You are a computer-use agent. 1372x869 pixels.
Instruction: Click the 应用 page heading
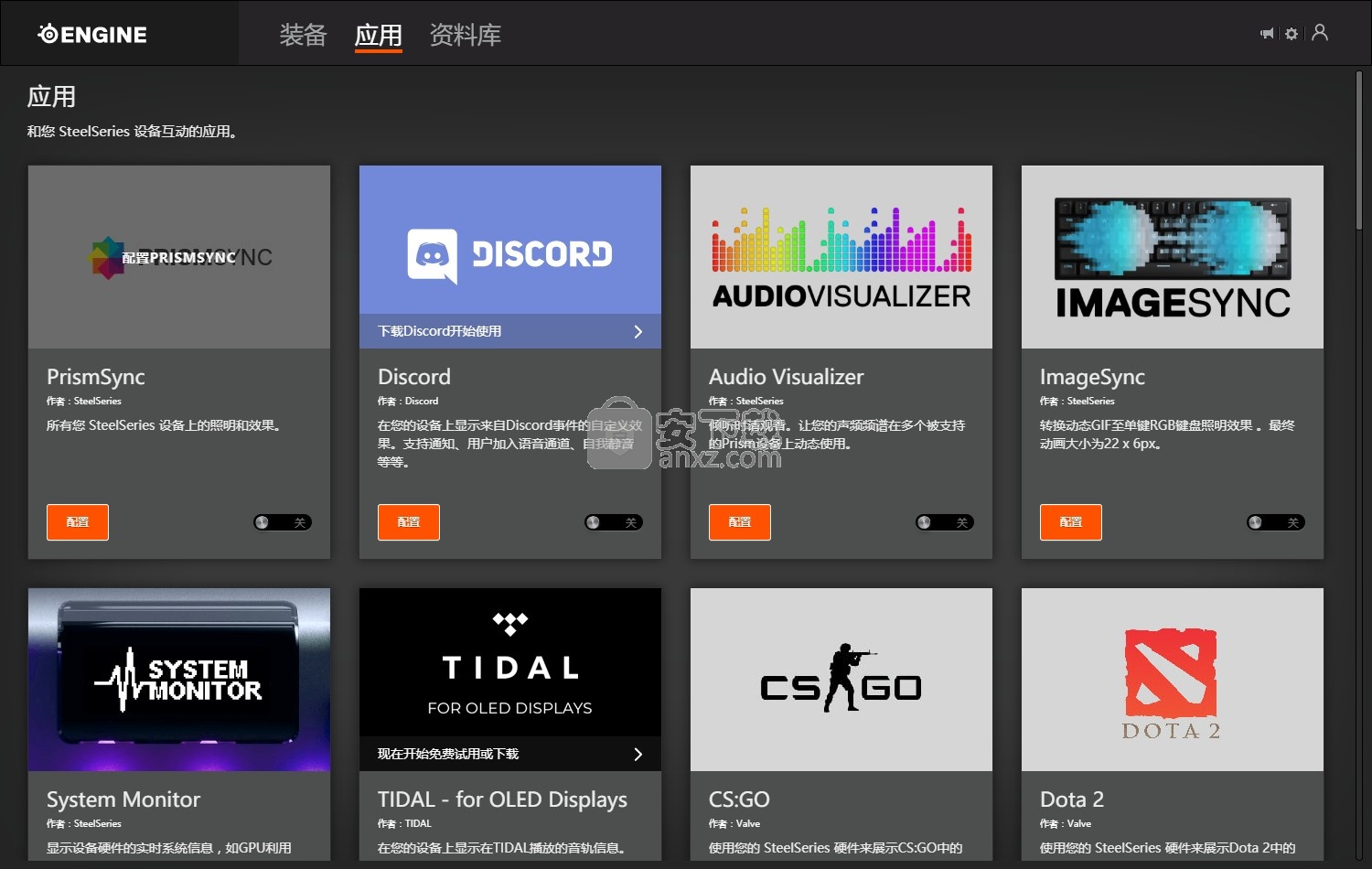(x=52, y=97)
